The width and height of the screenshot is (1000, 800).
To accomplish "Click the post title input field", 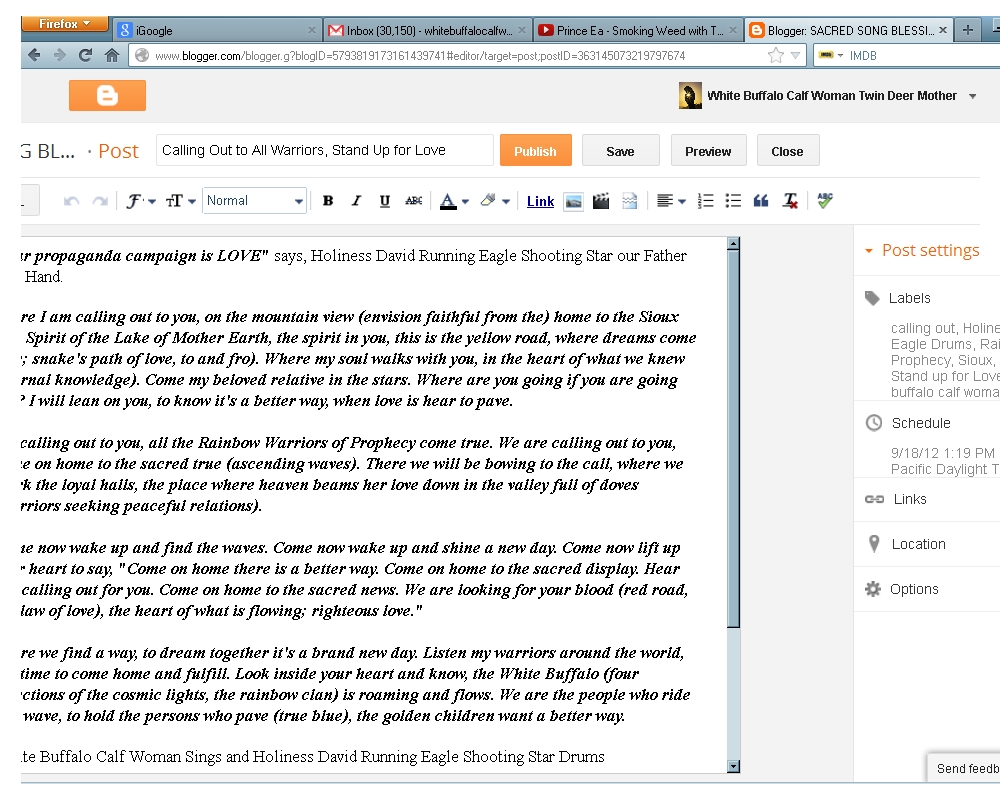I will [325, 150].
